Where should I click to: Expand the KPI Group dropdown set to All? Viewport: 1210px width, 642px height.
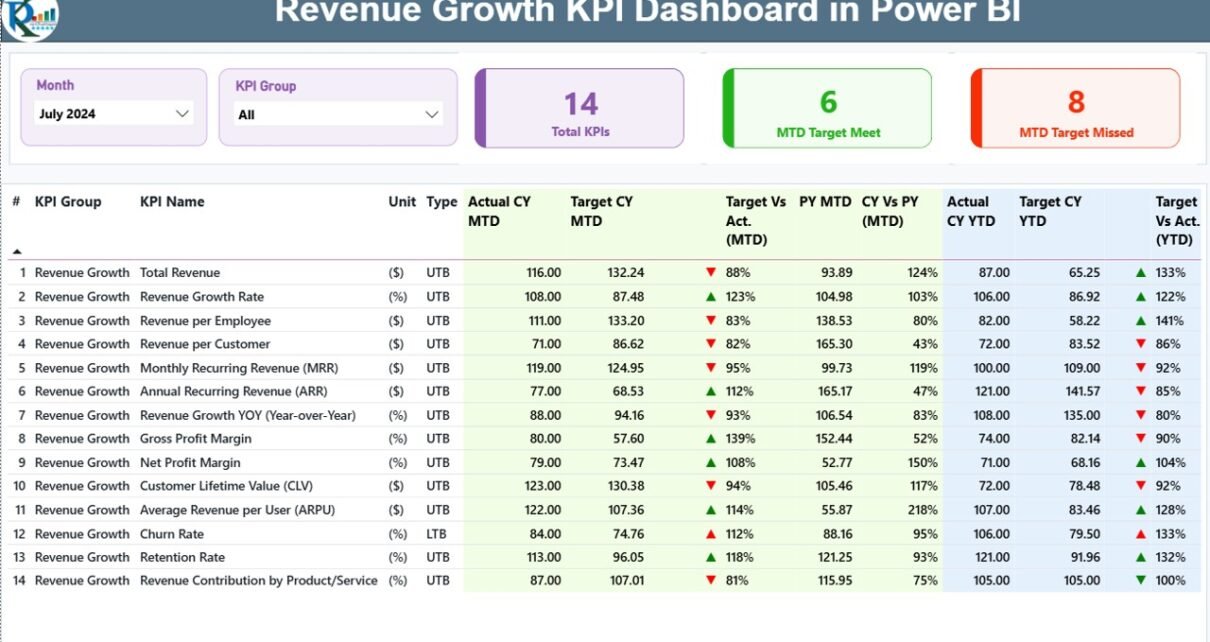click(x=338, y=115)
